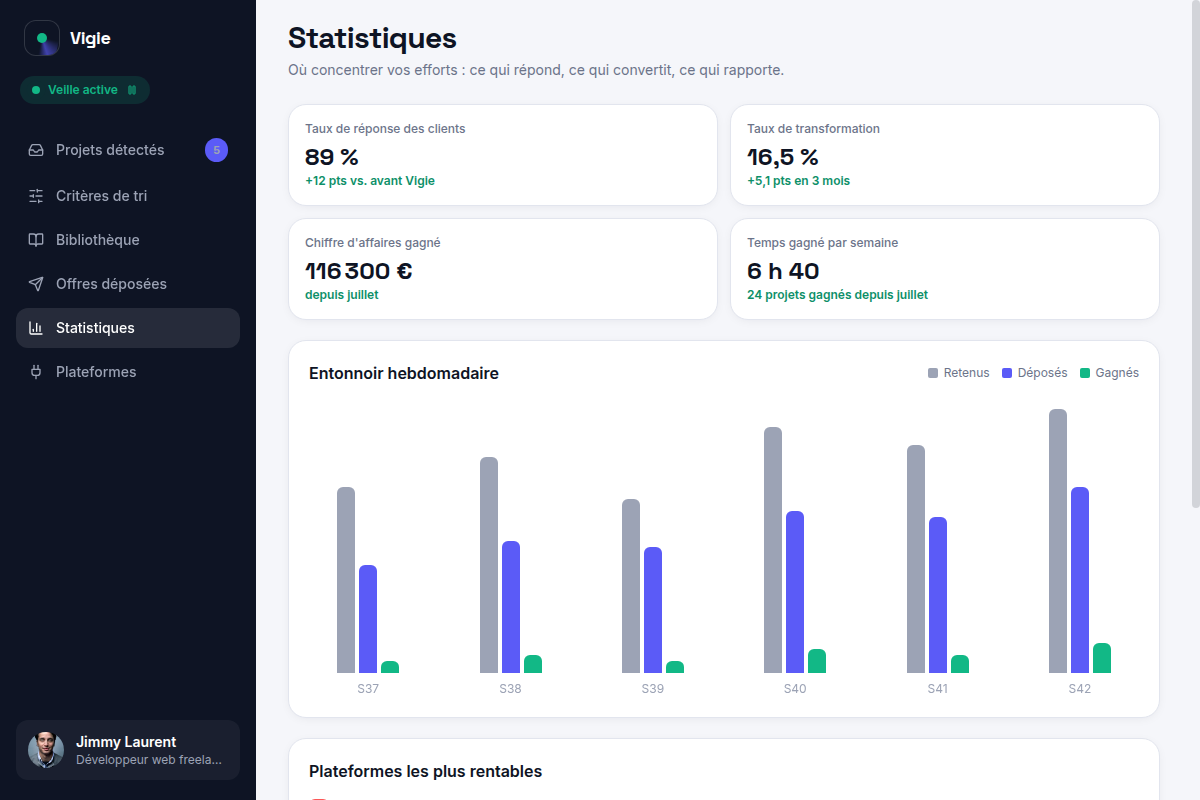The height and width of the screenshot is (800, 1200).
Task: Click the Taux de transformation card
Action: 945,155
